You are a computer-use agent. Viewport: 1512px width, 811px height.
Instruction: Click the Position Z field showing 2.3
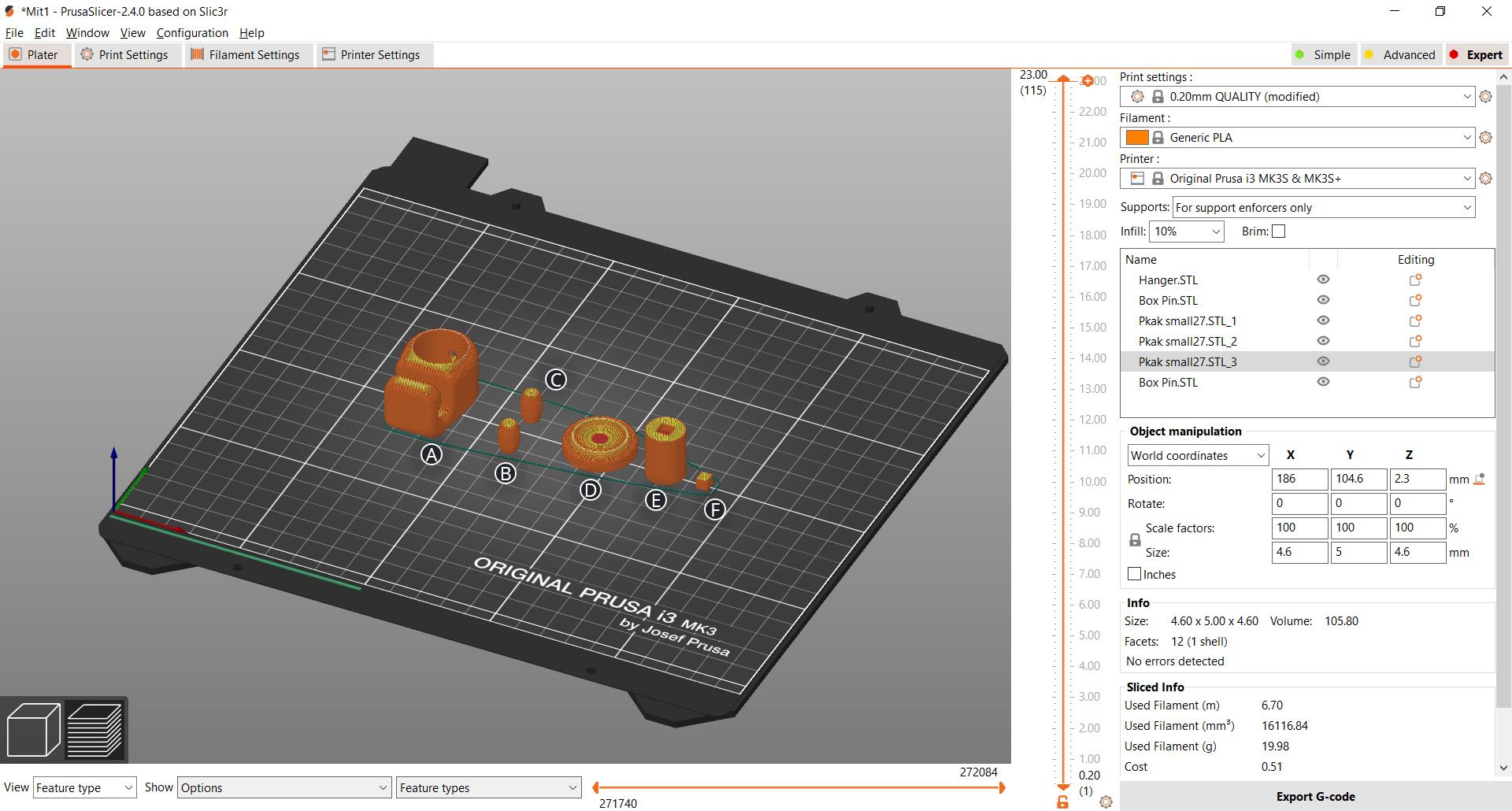coord(1417,479)
